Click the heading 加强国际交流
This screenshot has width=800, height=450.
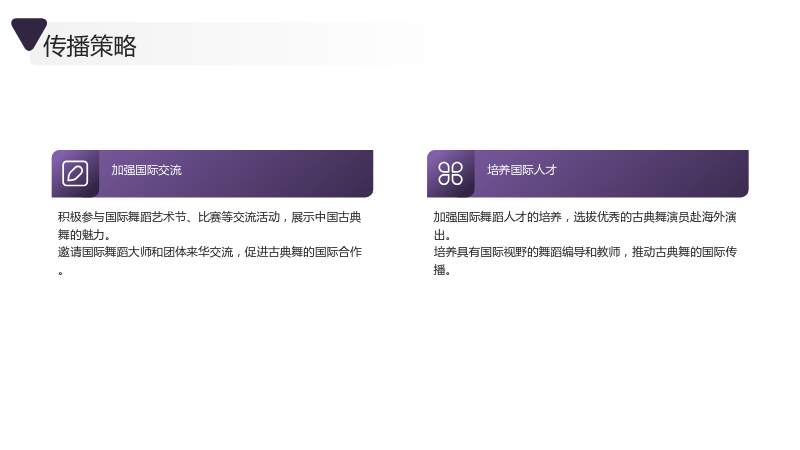click(x=146, y=170)
